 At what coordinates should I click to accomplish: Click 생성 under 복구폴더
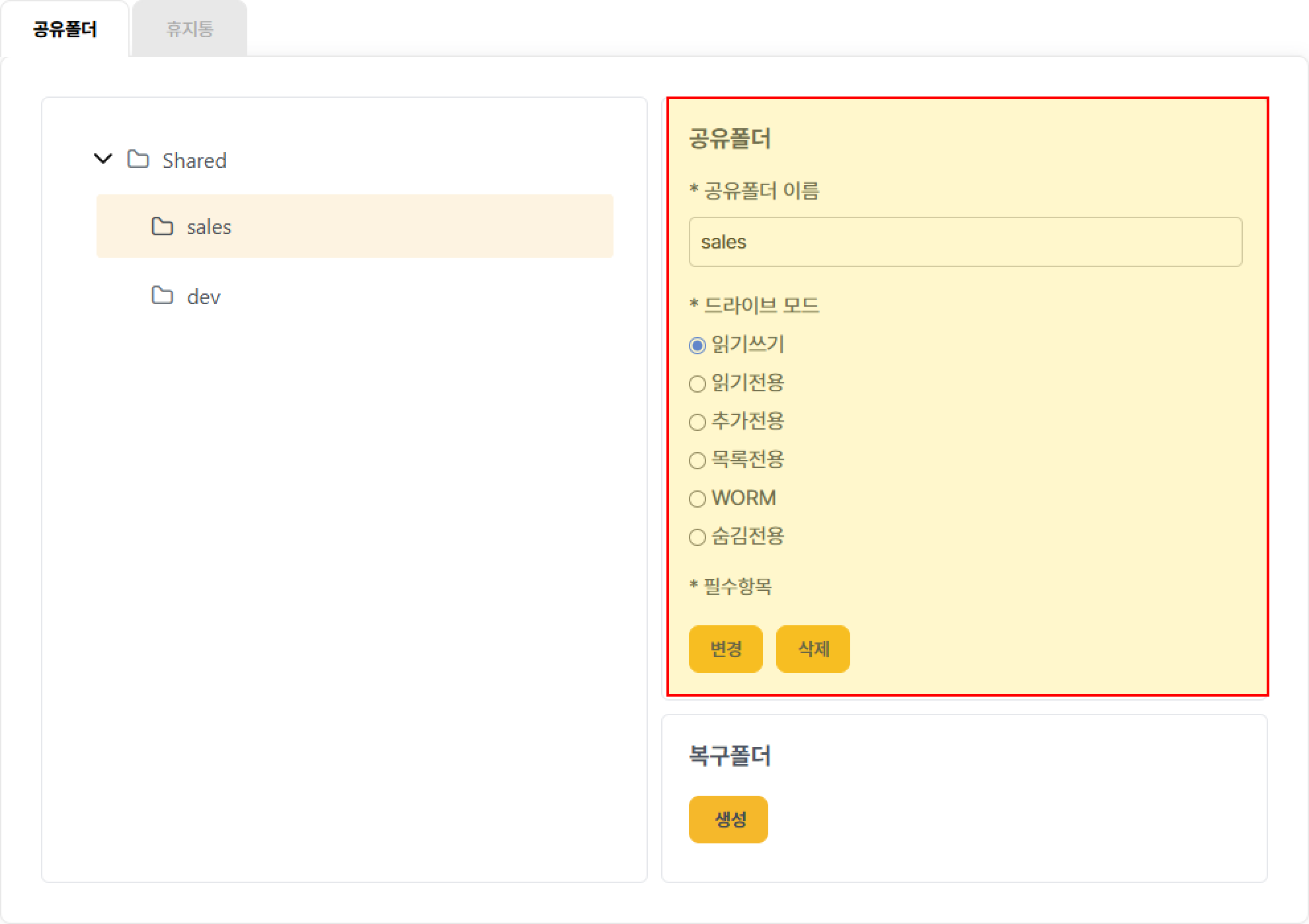click(728, 820)
